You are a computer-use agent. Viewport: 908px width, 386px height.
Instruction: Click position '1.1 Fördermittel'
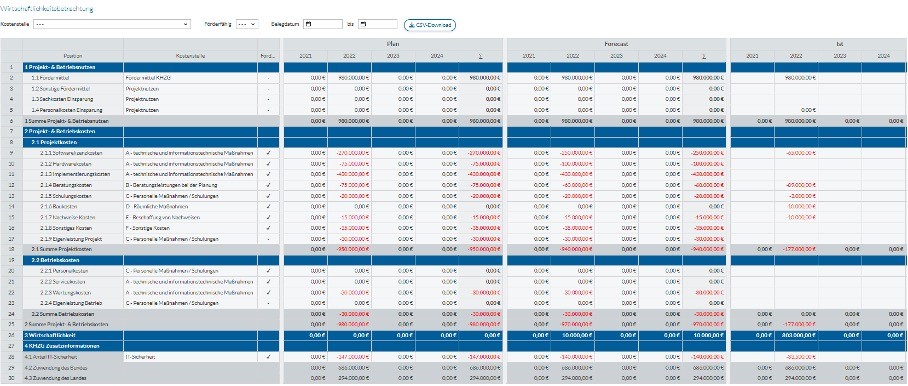(x=49, y=78)
